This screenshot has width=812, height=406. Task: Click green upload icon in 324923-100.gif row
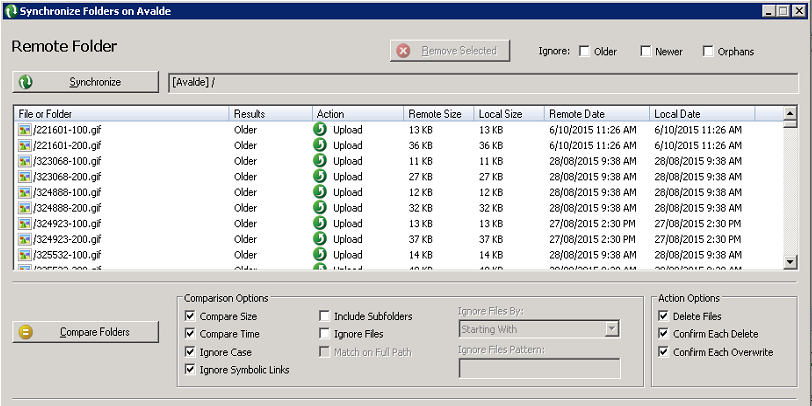(320, 223)
